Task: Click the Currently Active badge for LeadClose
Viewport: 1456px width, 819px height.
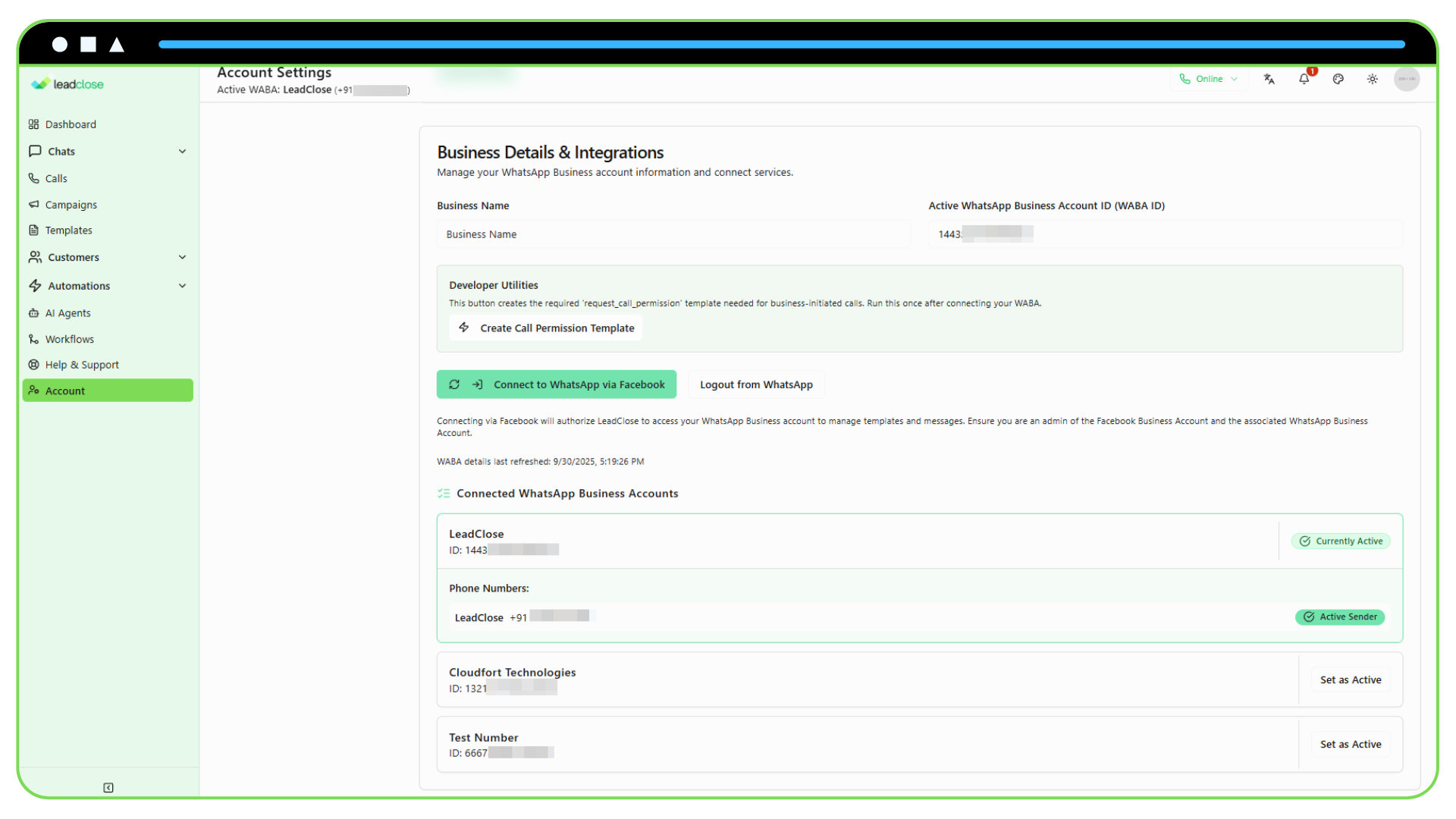Action: [1341, 541]
